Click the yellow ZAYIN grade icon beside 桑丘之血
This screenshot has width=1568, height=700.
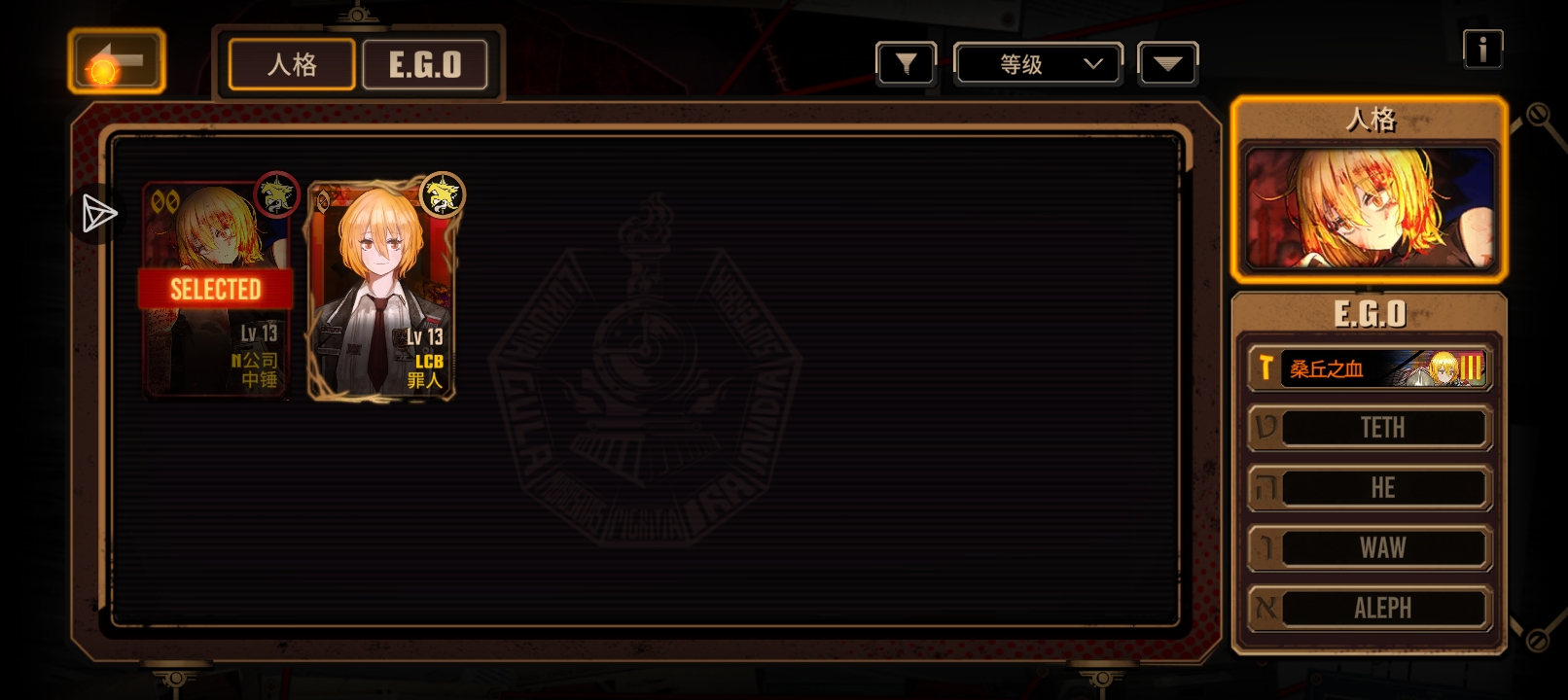coord(1265,367)
